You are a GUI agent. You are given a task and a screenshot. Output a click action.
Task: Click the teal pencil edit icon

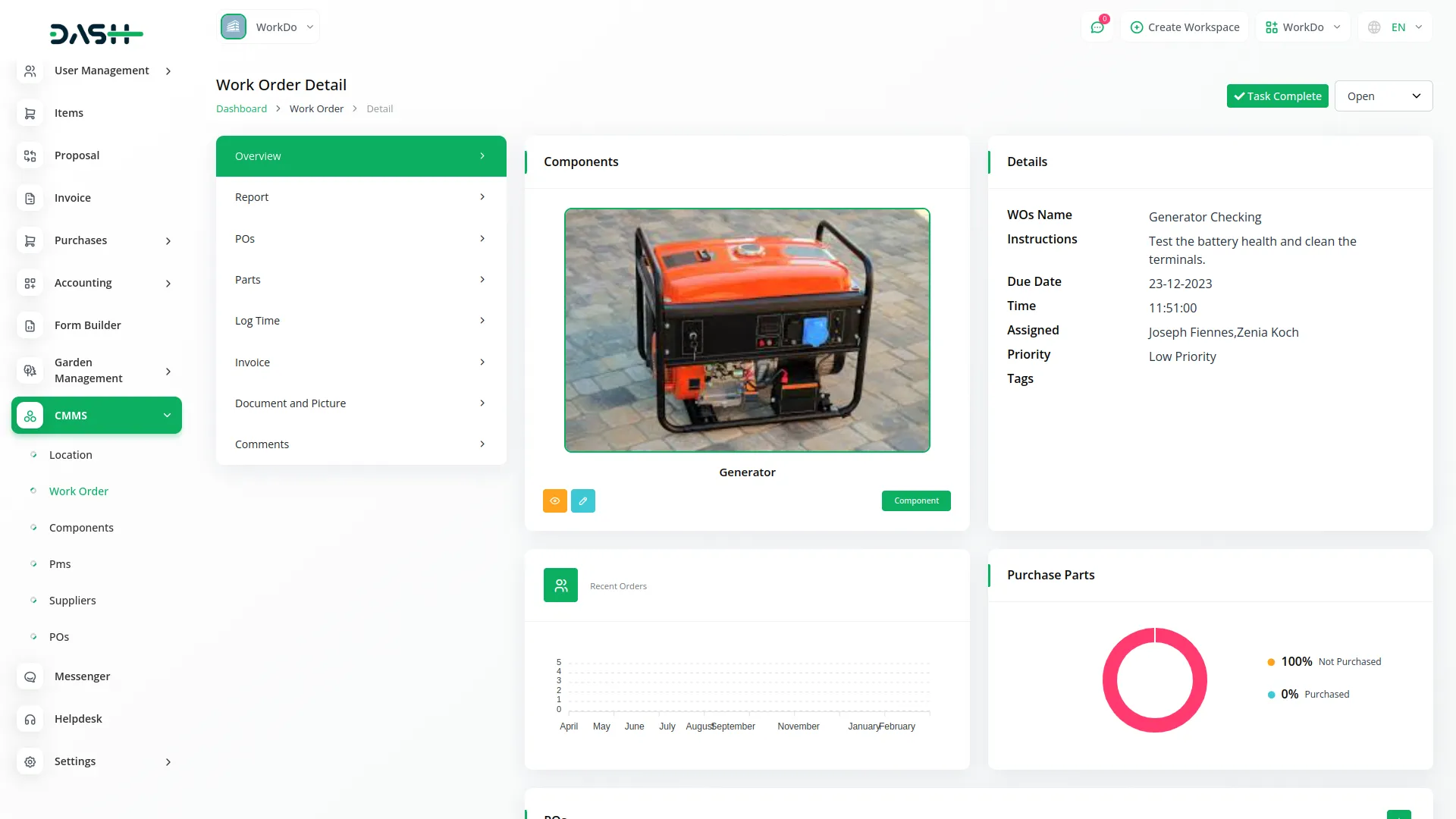tap(582, 500)
